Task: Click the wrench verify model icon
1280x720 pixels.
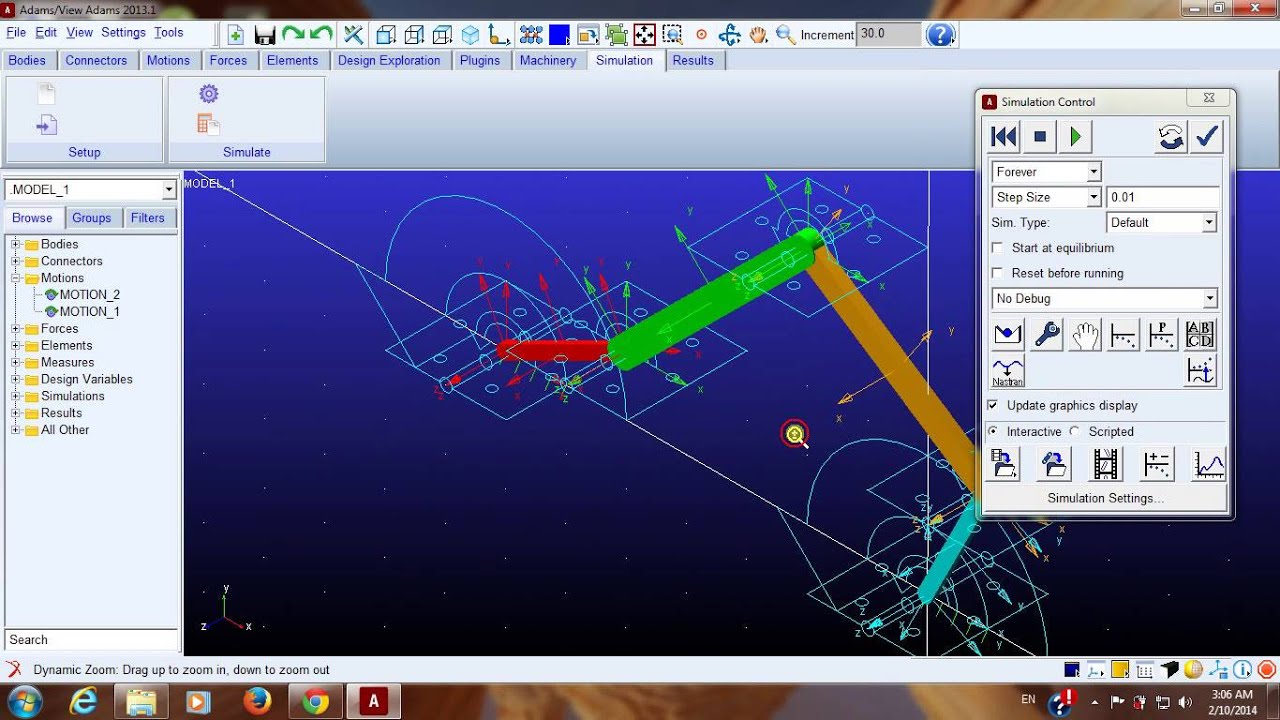Action: pyautogui.click(x=1047, y=334)
